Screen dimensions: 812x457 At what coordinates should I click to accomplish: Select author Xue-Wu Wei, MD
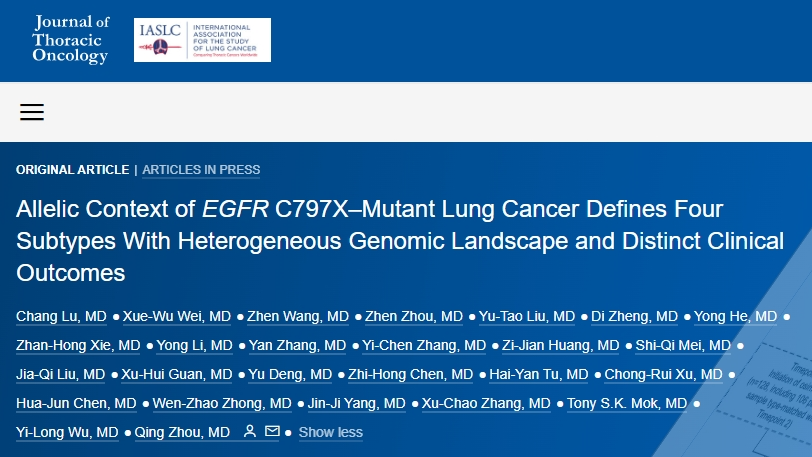pos(177,316)
